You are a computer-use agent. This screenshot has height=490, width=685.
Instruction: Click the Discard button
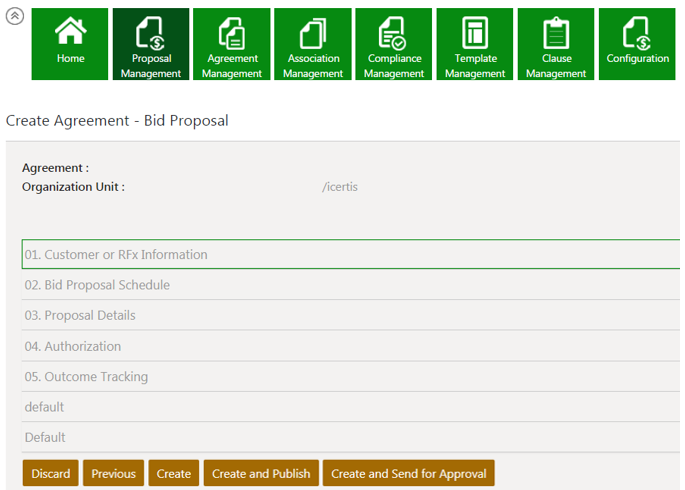[51, 474]
